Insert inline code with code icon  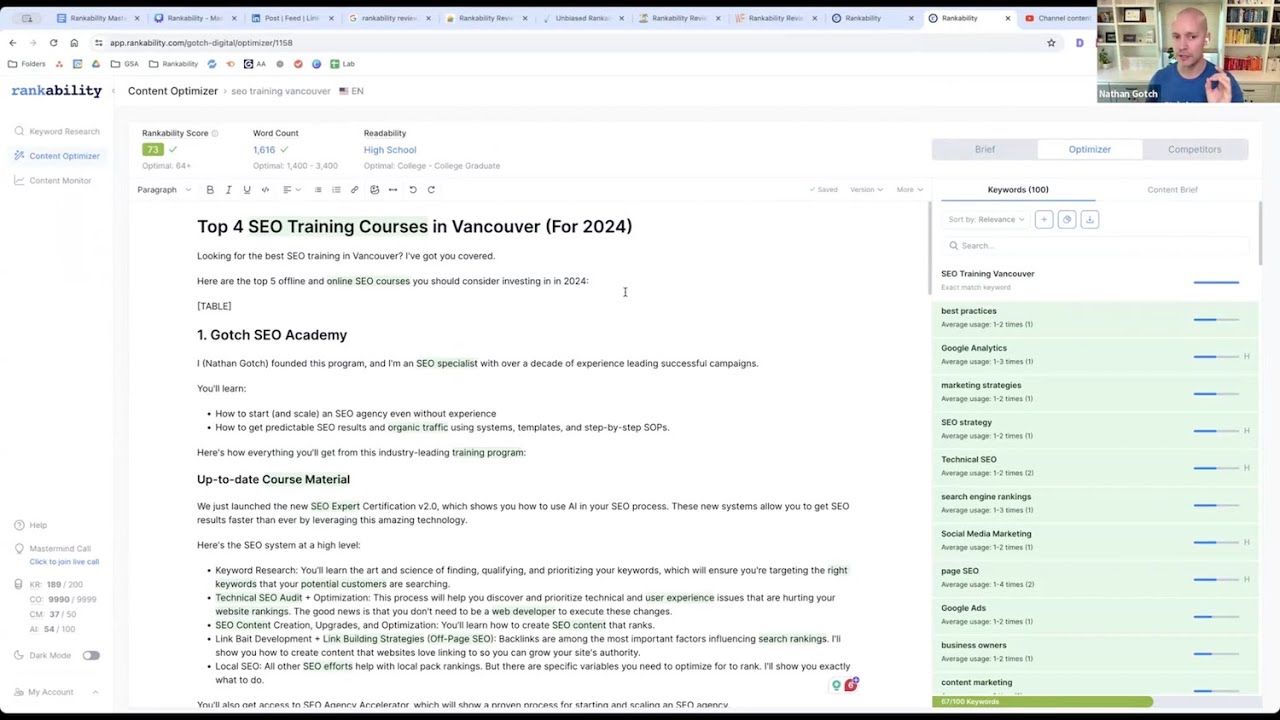click(x=265, y=190)
